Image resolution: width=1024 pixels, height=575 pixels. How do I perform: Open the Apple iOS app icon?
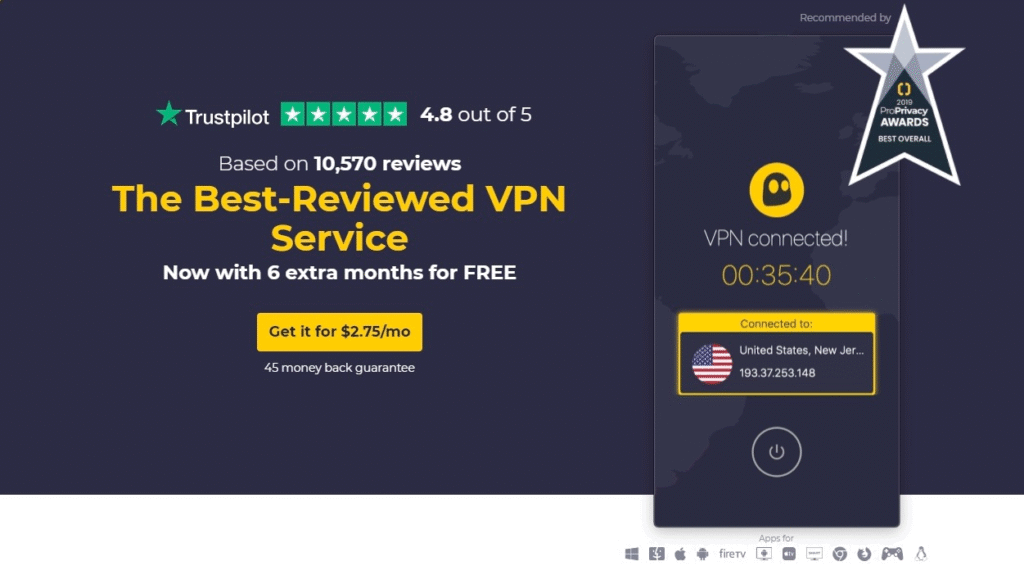pyautogui.click(x=680, y=554)
